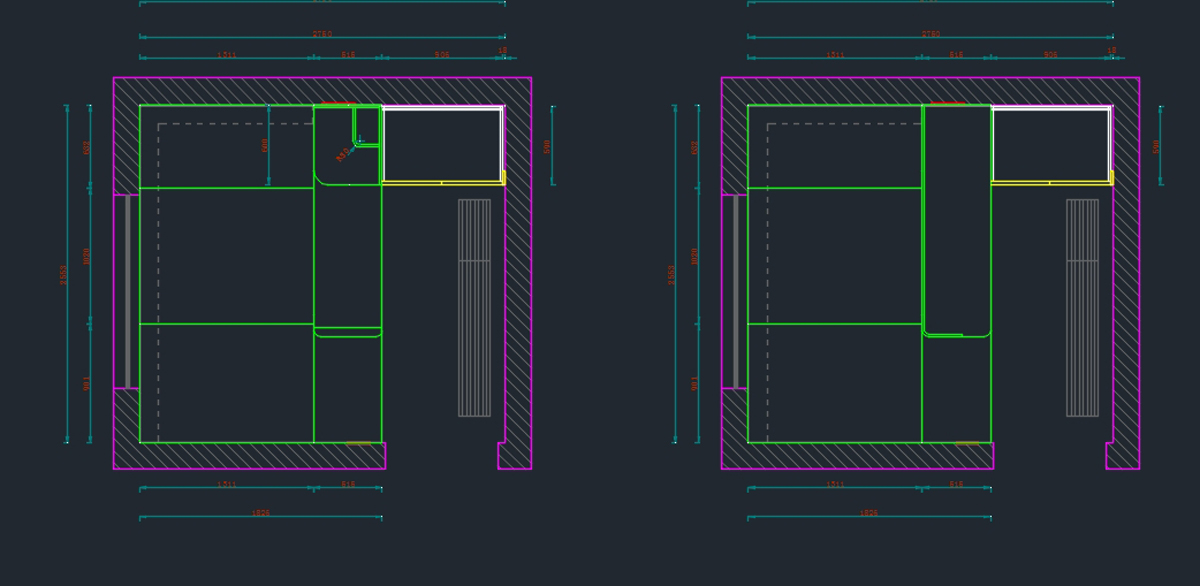This screenshot has width=1200, height=586.
Task: Select the 1020 vertical dimension on right drawing
Action: 695,256
